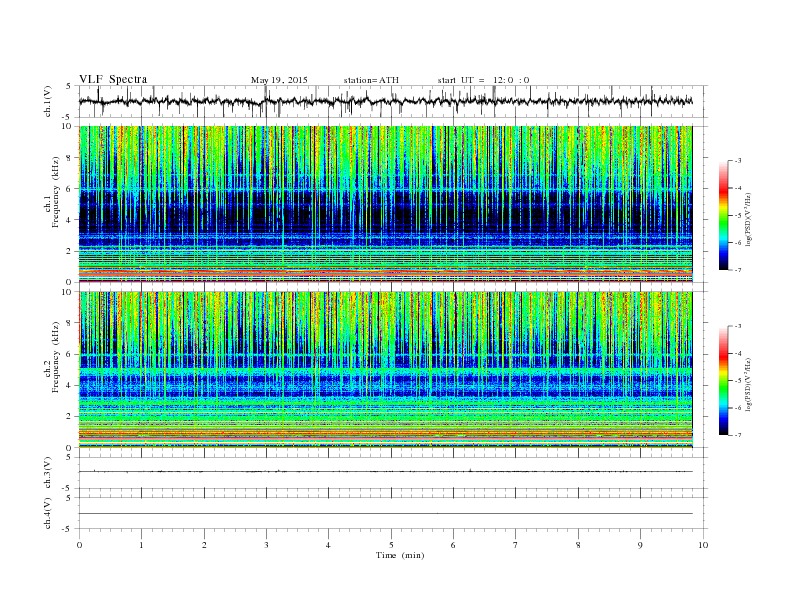Click the "ch.1(V)" waveform axis label
The width and height of the screenshot is (792, 612).
[x=48, y=103]
